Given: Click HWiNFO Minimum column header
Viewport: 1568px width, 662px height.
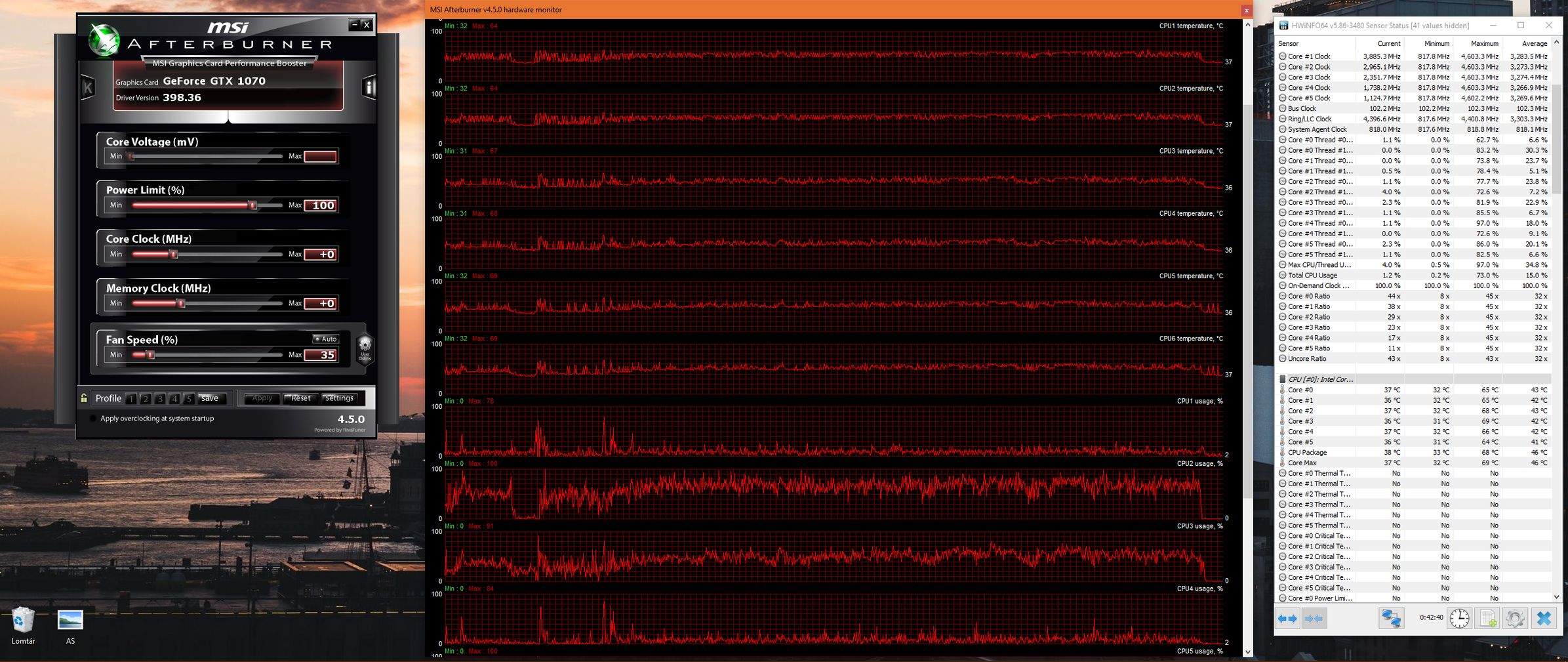Looking at the screenshot, I should 1428,43.
